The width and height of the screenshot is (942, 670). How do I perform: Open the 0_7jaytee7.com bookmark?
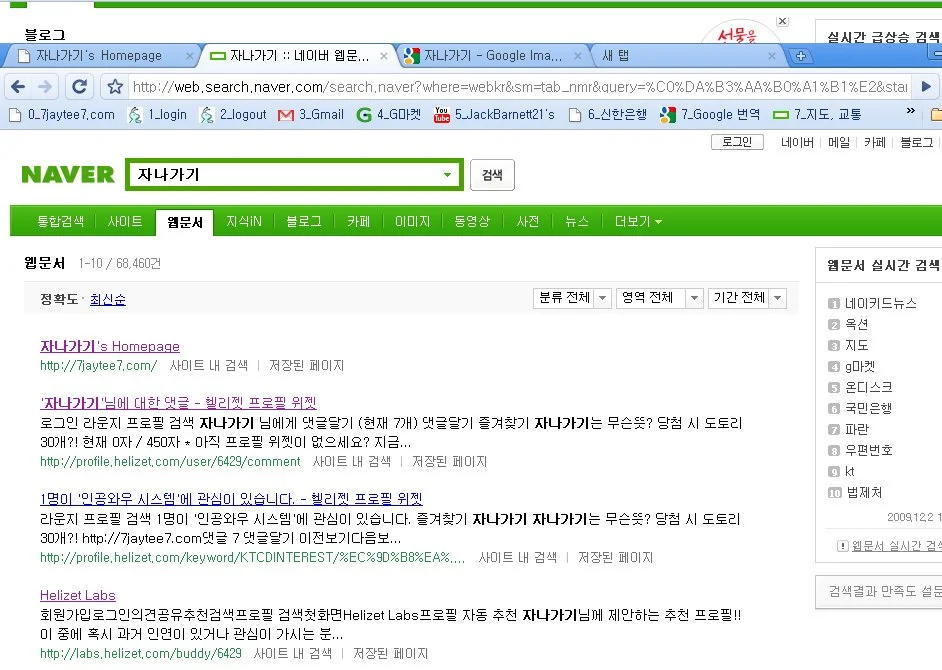click(62, 114)
